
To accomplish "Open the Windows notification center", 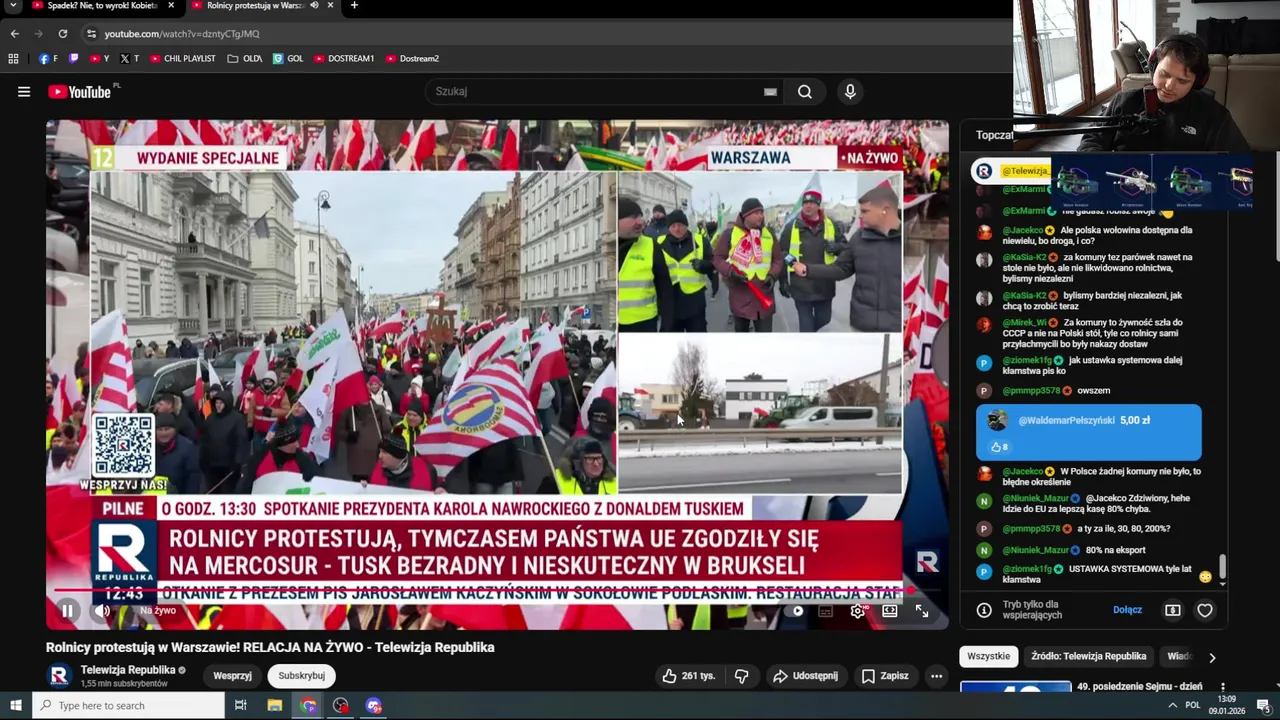I will [1263, 706].
